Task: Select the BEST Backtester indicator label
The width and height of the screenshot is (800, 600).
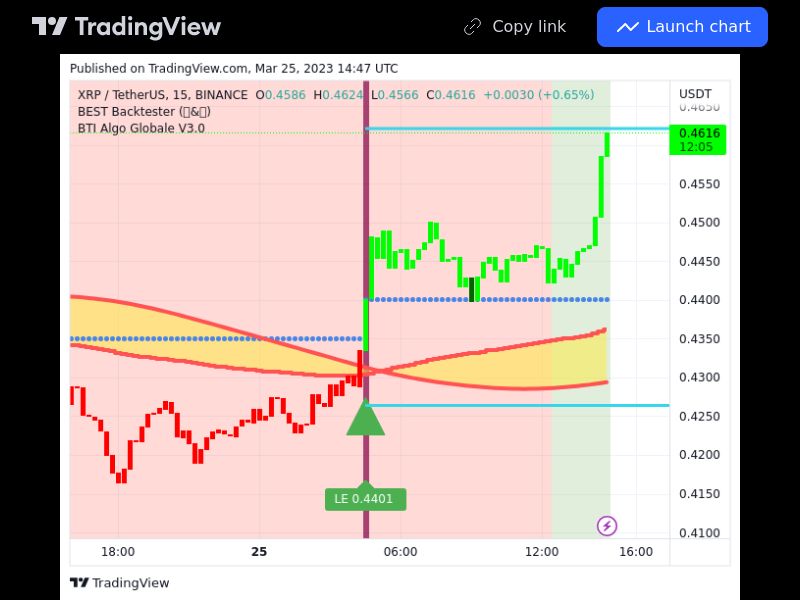Action: (144, 112)
